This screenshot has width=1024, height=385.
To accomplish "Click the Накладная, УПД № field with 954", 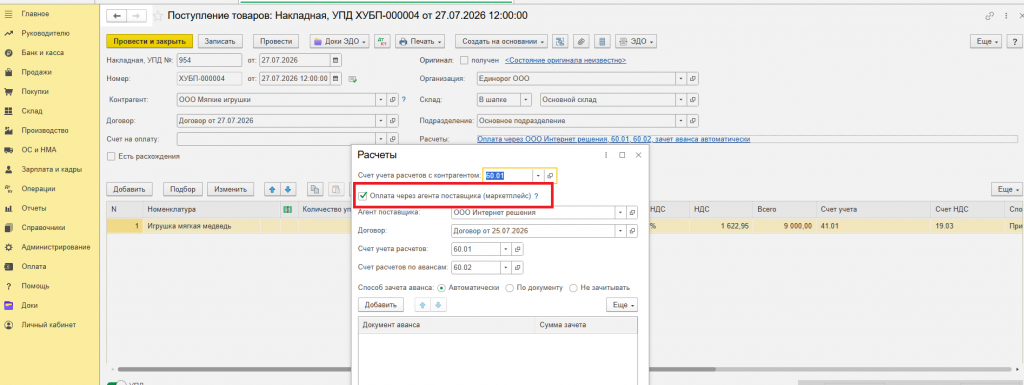I will click(x=208, y=61).
